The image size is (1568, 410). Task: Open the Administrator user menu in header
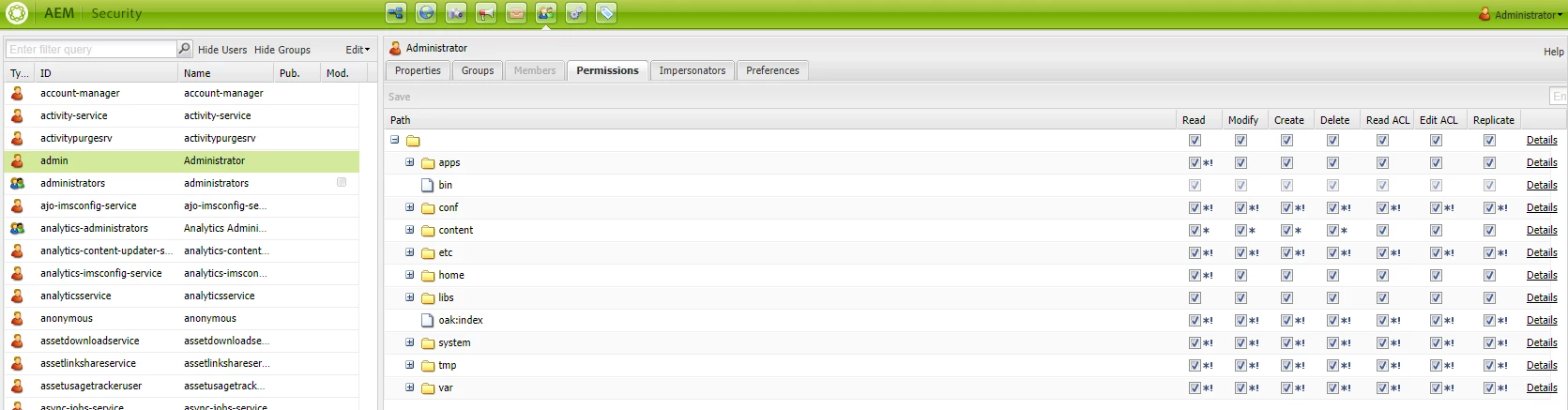(1521, 14)
